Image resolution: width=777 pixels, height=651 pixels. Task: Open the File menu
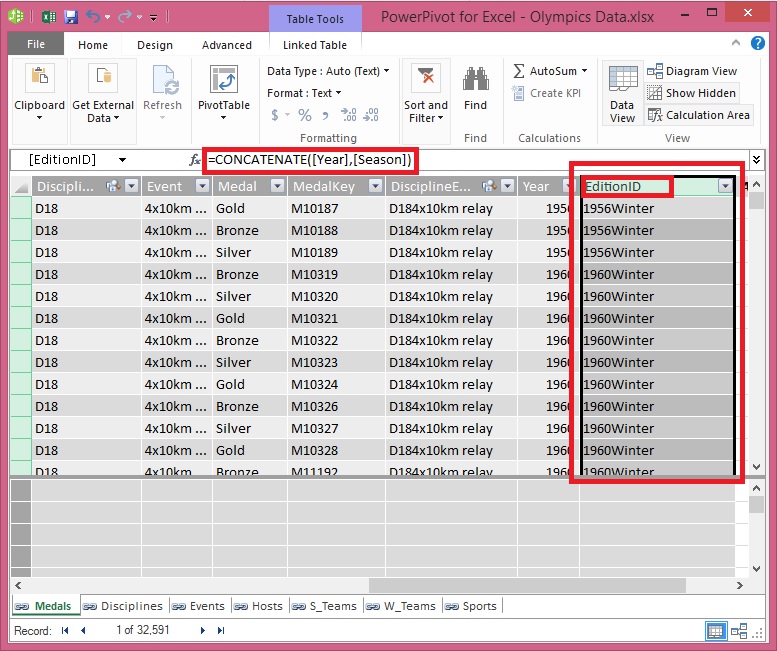pyautogui.click(x=36, y=44)
